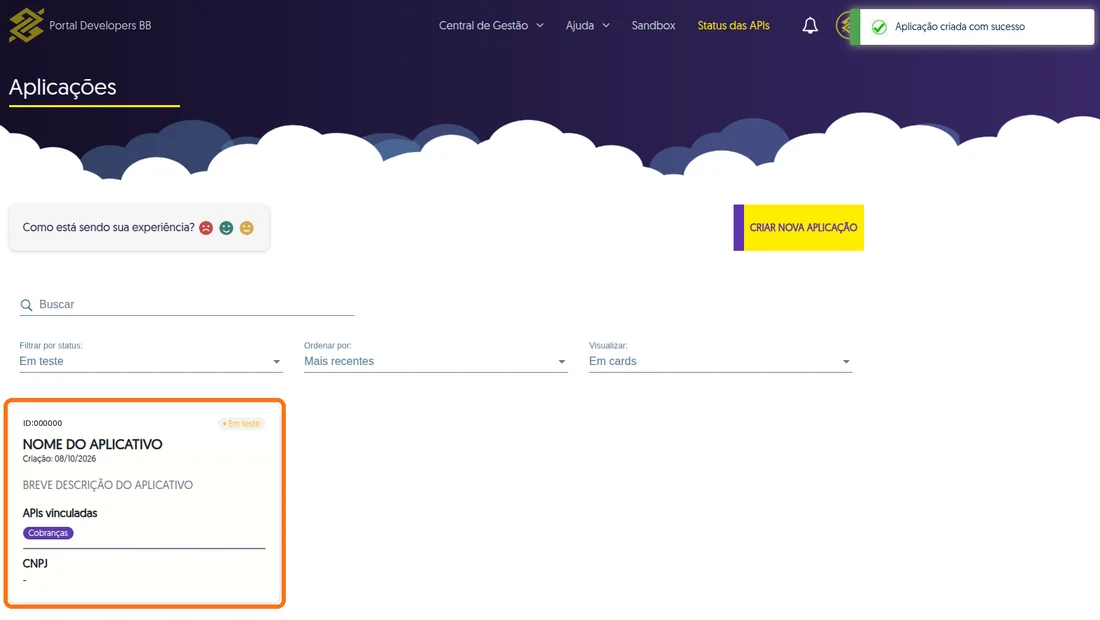Image resolution: width=1100 pixels, height=620 pixels.
Task: Click the Buscar search field
Action: coord(187,304)
